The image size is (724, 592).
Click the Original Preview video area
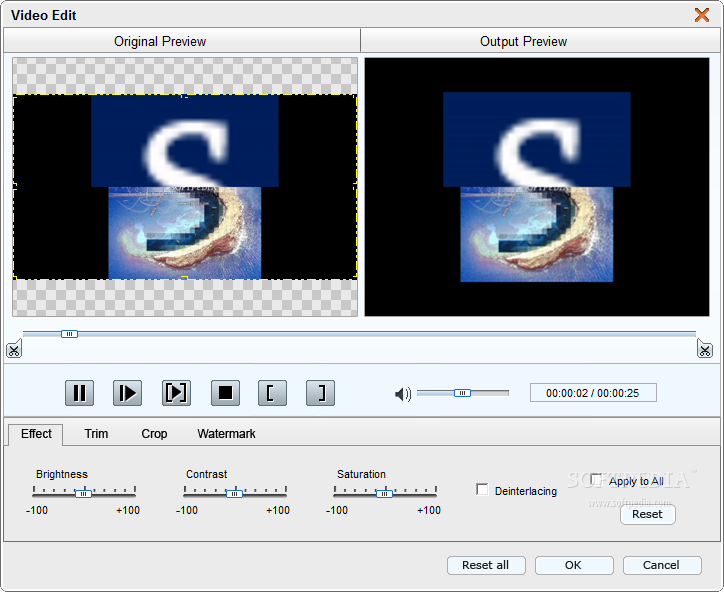[x=185, y=187]
